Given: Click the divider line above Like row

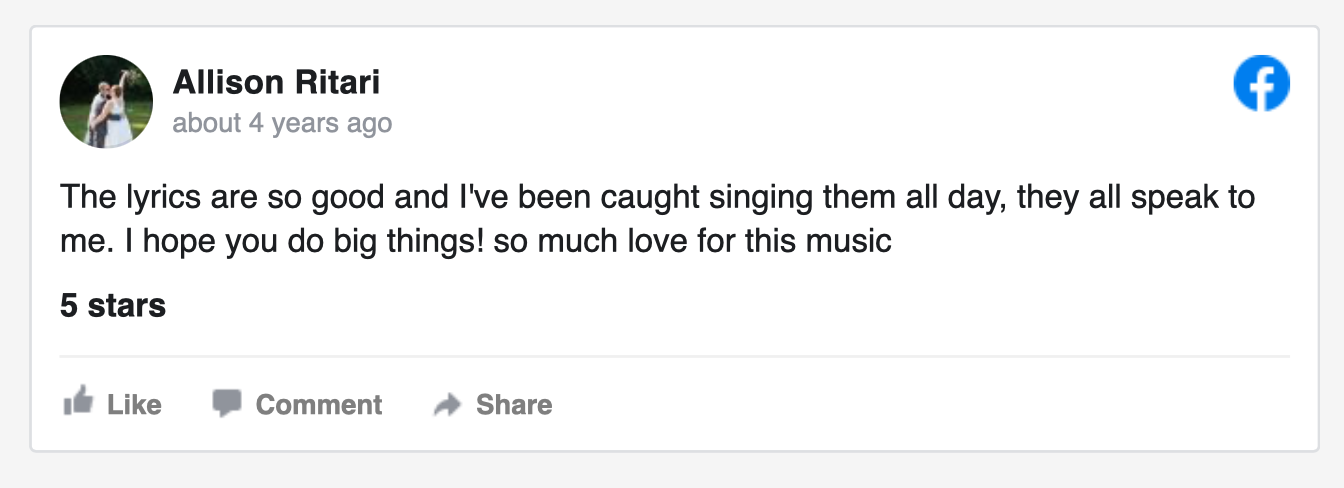Looking at the screenshot, I should coord(674,356).
